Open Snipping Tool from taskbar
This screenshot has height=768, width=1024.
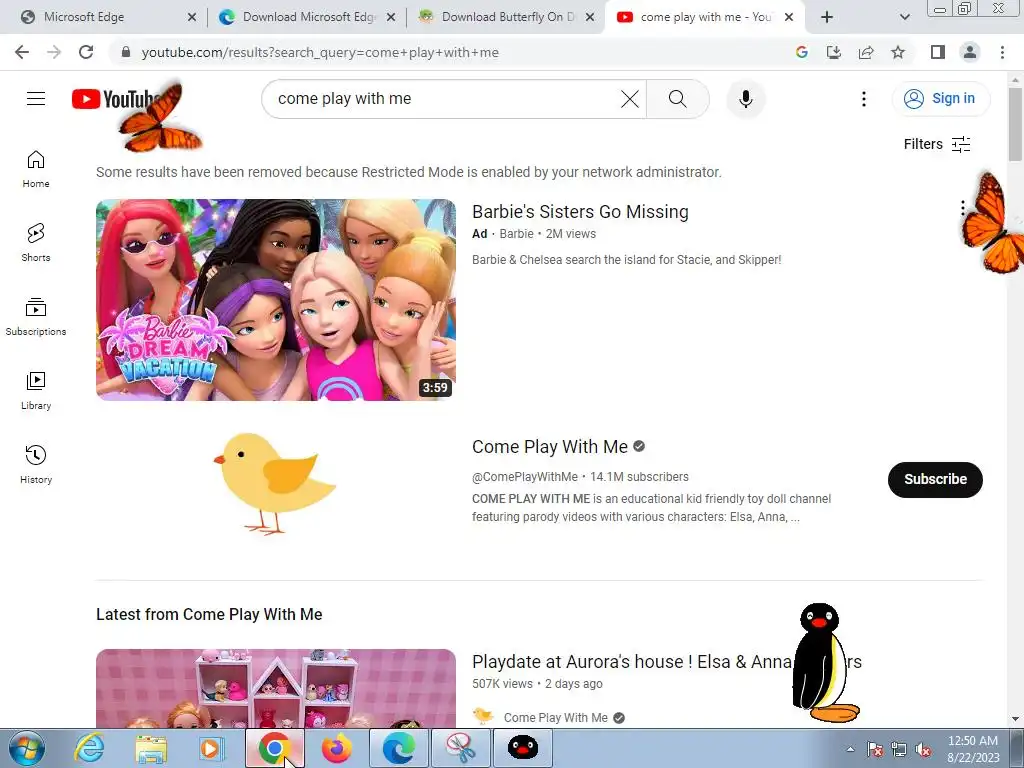click(460, 748)
